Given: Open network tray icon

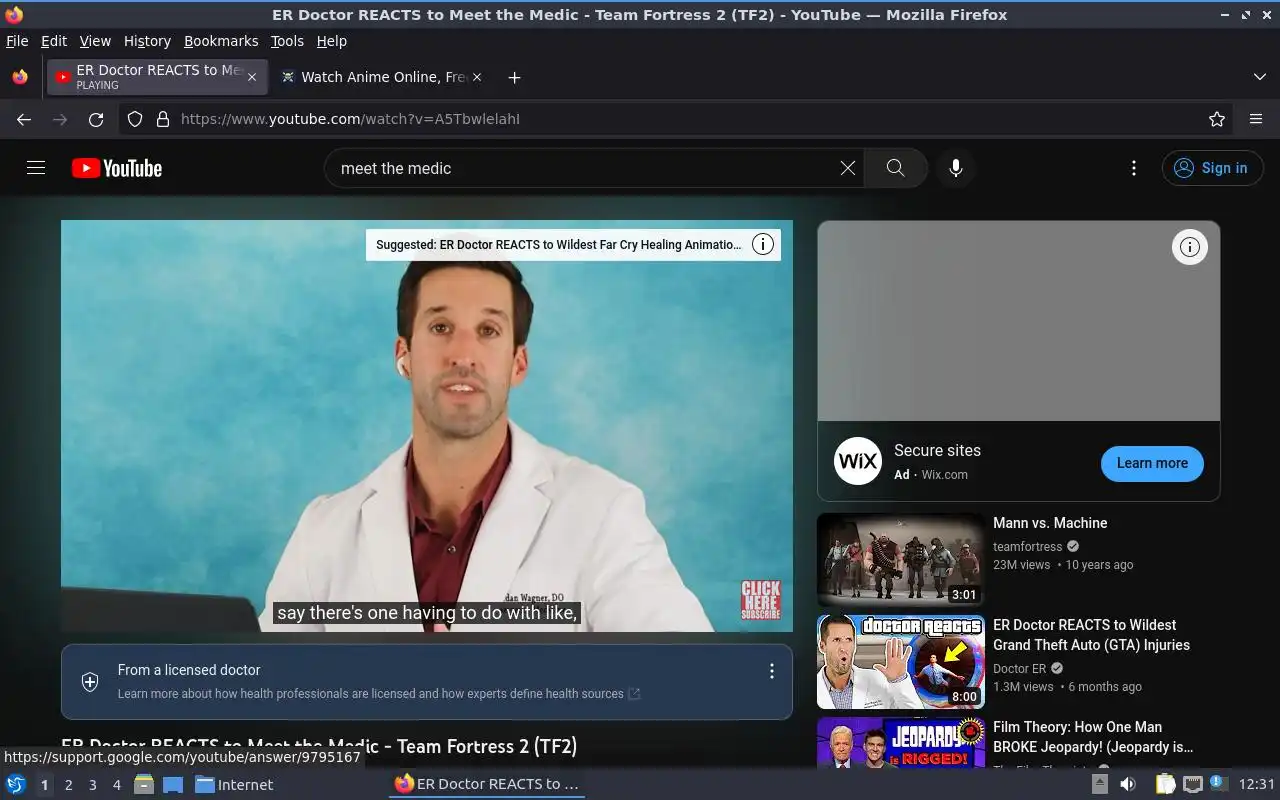Looking at the screenshot, I should 1192,784.
